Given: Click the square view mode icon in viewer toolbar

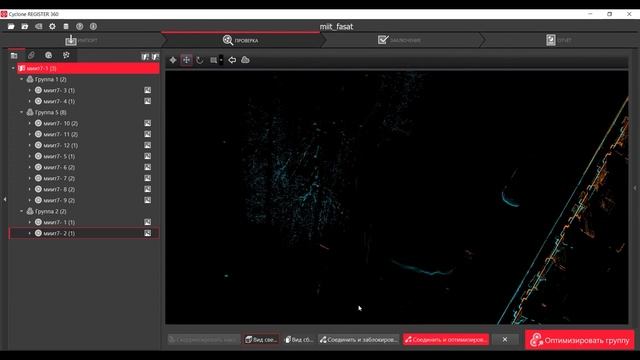Looking at the screenshot, I should pos(213,60).
